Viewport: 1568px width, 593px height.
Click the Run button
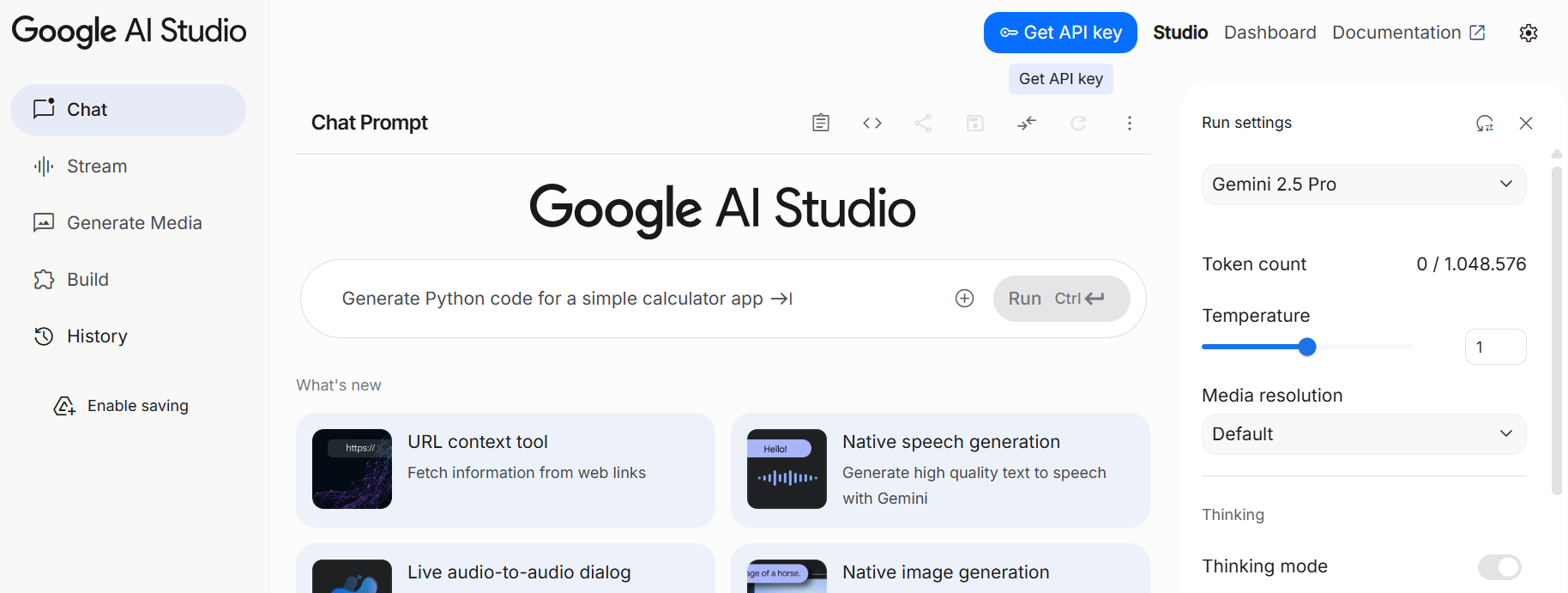1061,299
